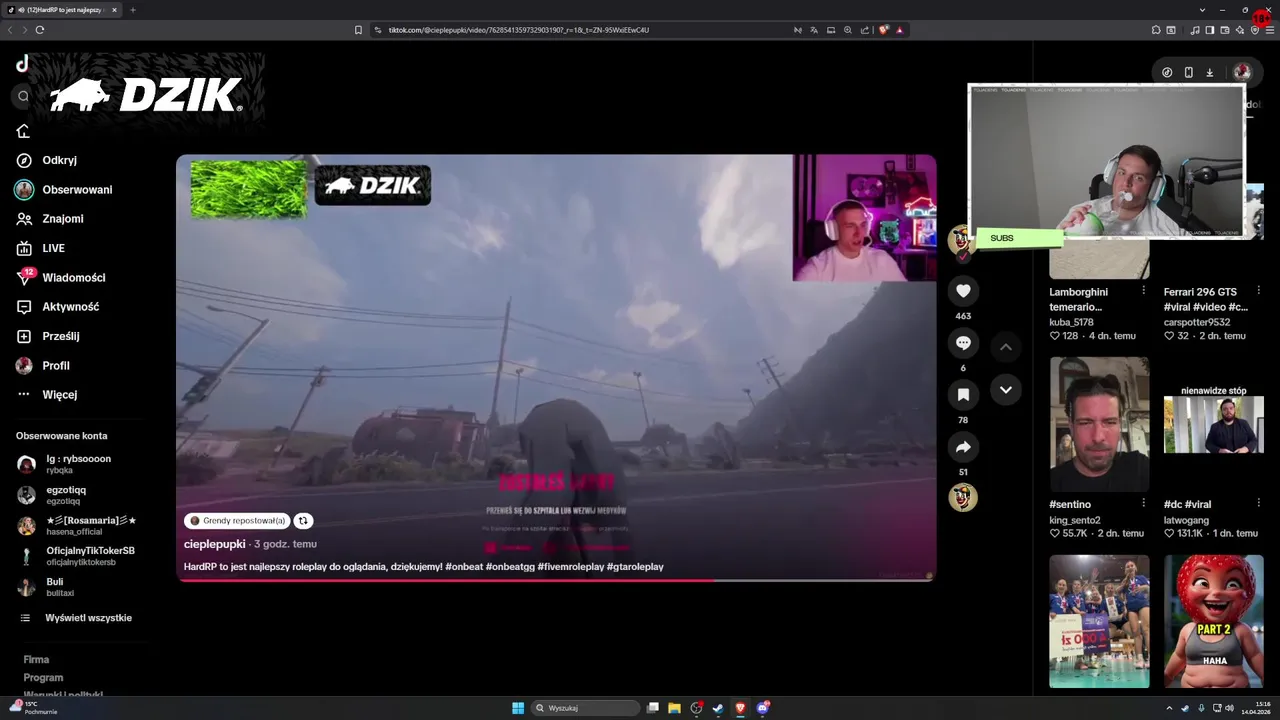
Task: Open the comments bubble icon
Action: 963,343
